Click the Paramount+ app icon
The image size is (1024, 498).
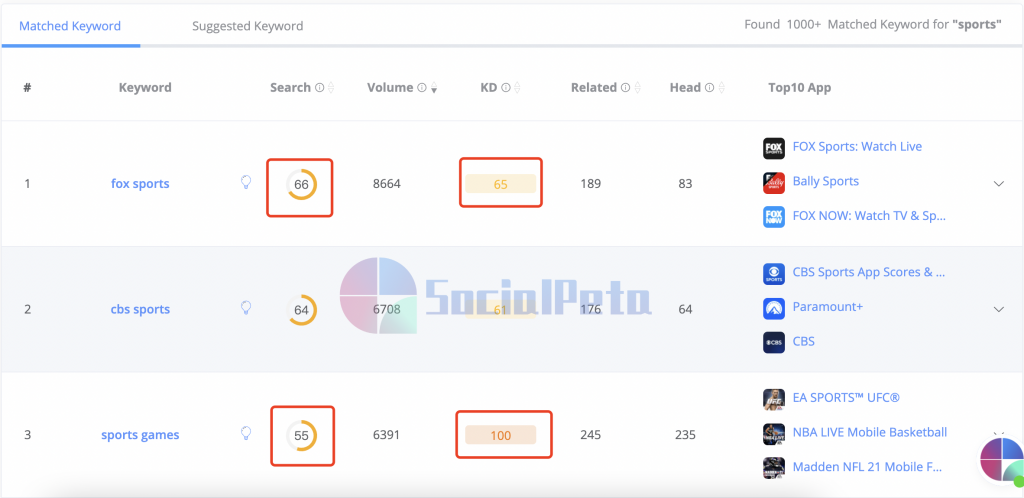(x=774, y=308)
